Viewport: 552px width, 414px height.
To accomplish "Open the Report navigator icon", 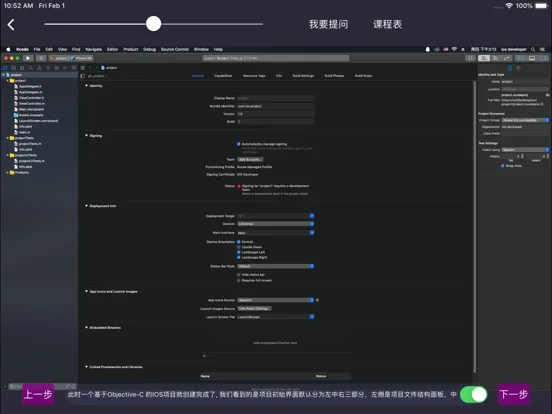I will (x=74, y=68).
